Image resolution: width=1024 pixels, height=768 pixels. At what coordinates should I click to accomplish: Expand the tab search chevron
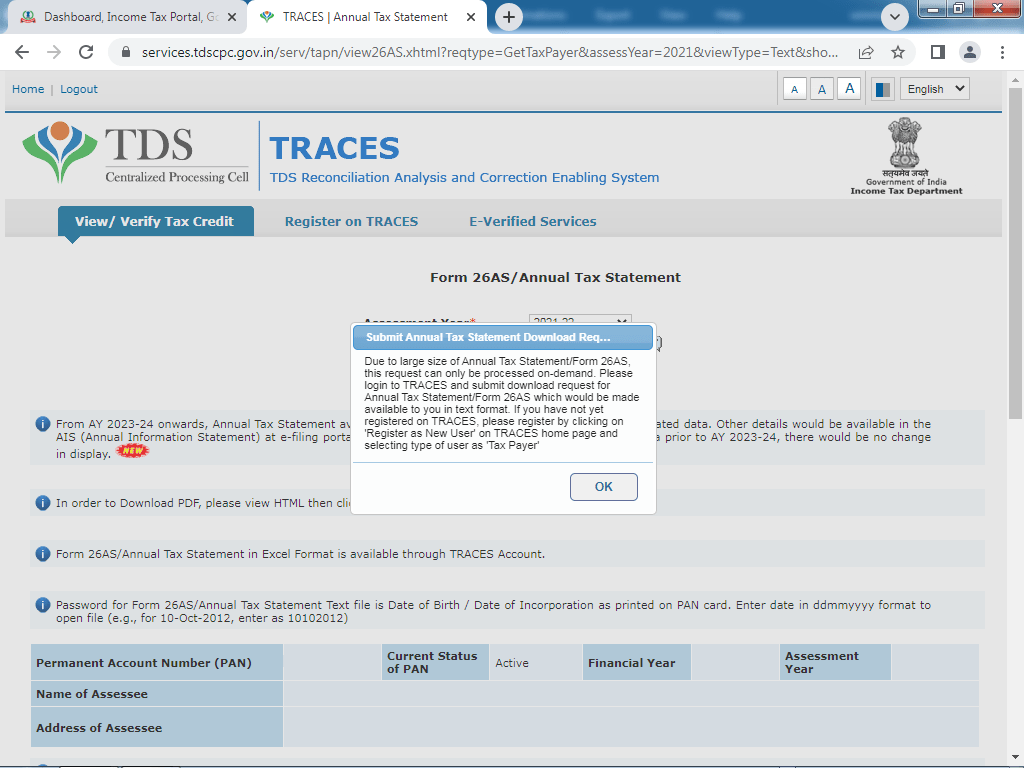[894, 17]
